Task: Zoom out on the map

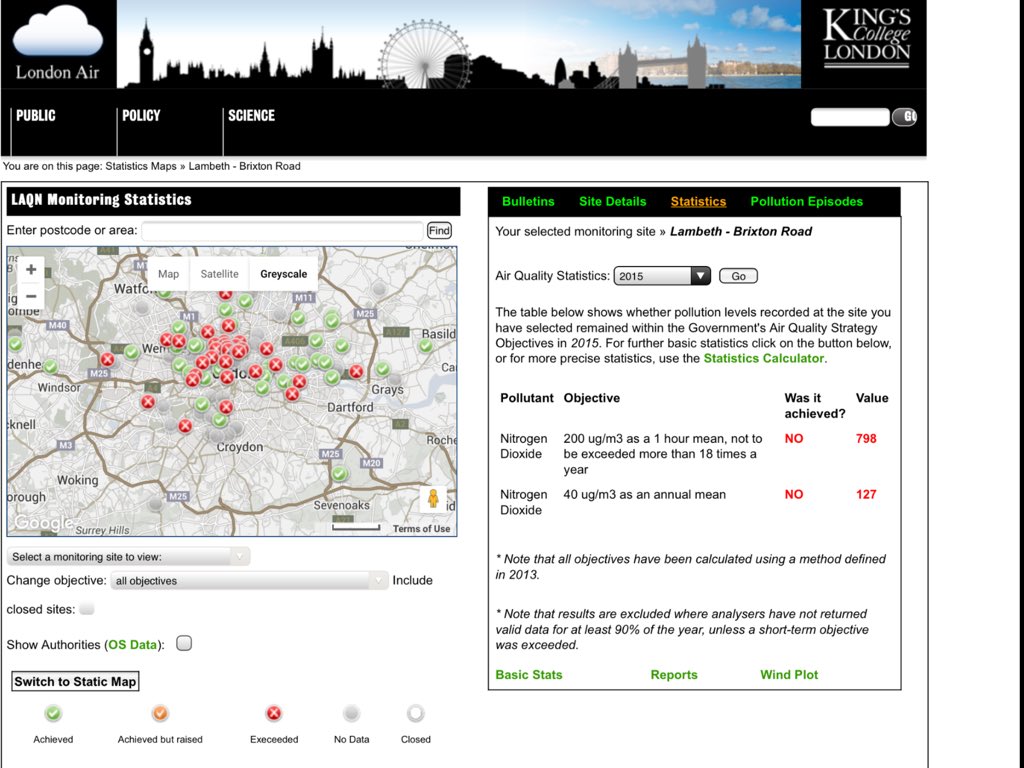Action: [30, 295]
